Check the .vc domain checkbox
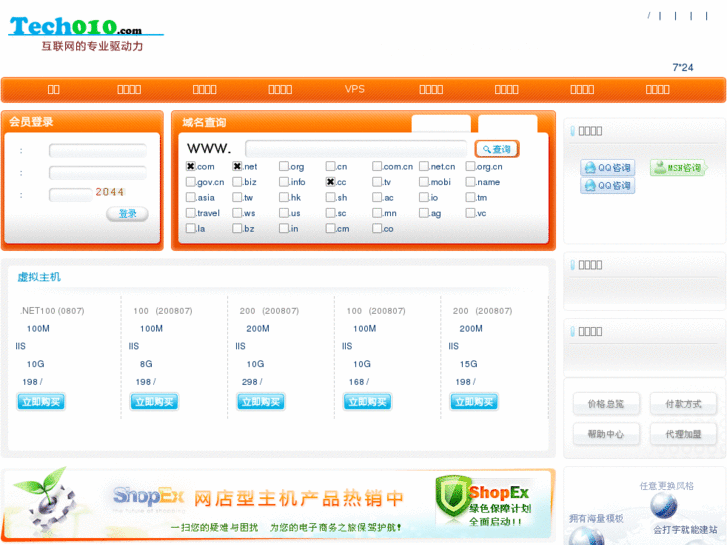Screen dimensions: 727x545 click(470, 213)
